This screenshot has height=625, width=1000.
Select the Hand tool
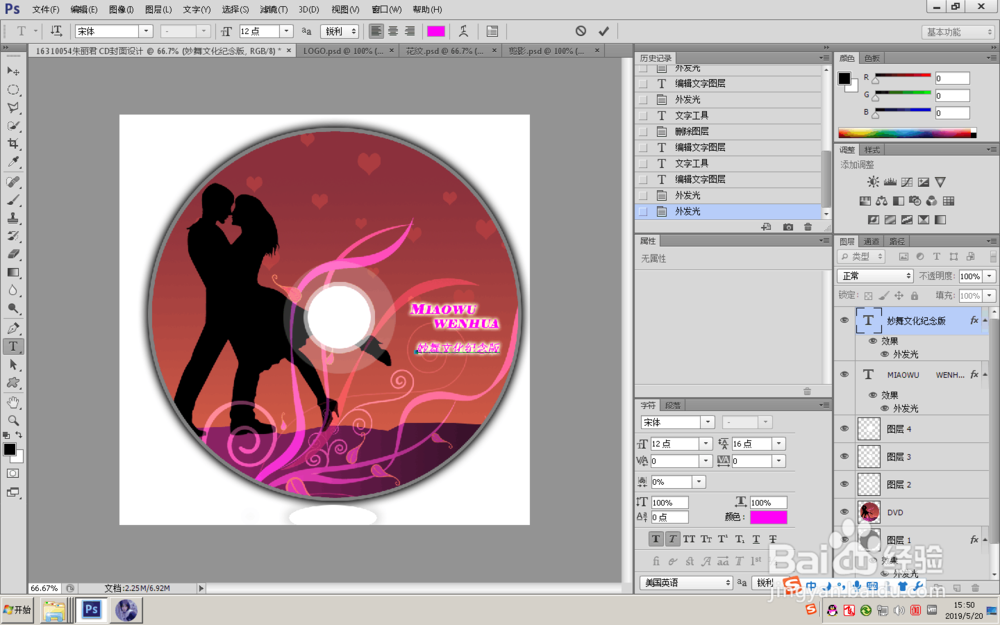13,402
